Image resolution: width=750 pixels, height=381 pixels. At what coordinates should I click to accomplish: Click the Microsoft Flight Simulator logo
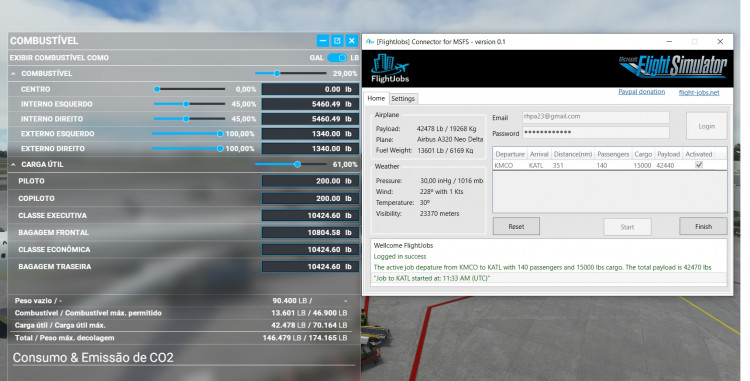(x=673, y=66)
